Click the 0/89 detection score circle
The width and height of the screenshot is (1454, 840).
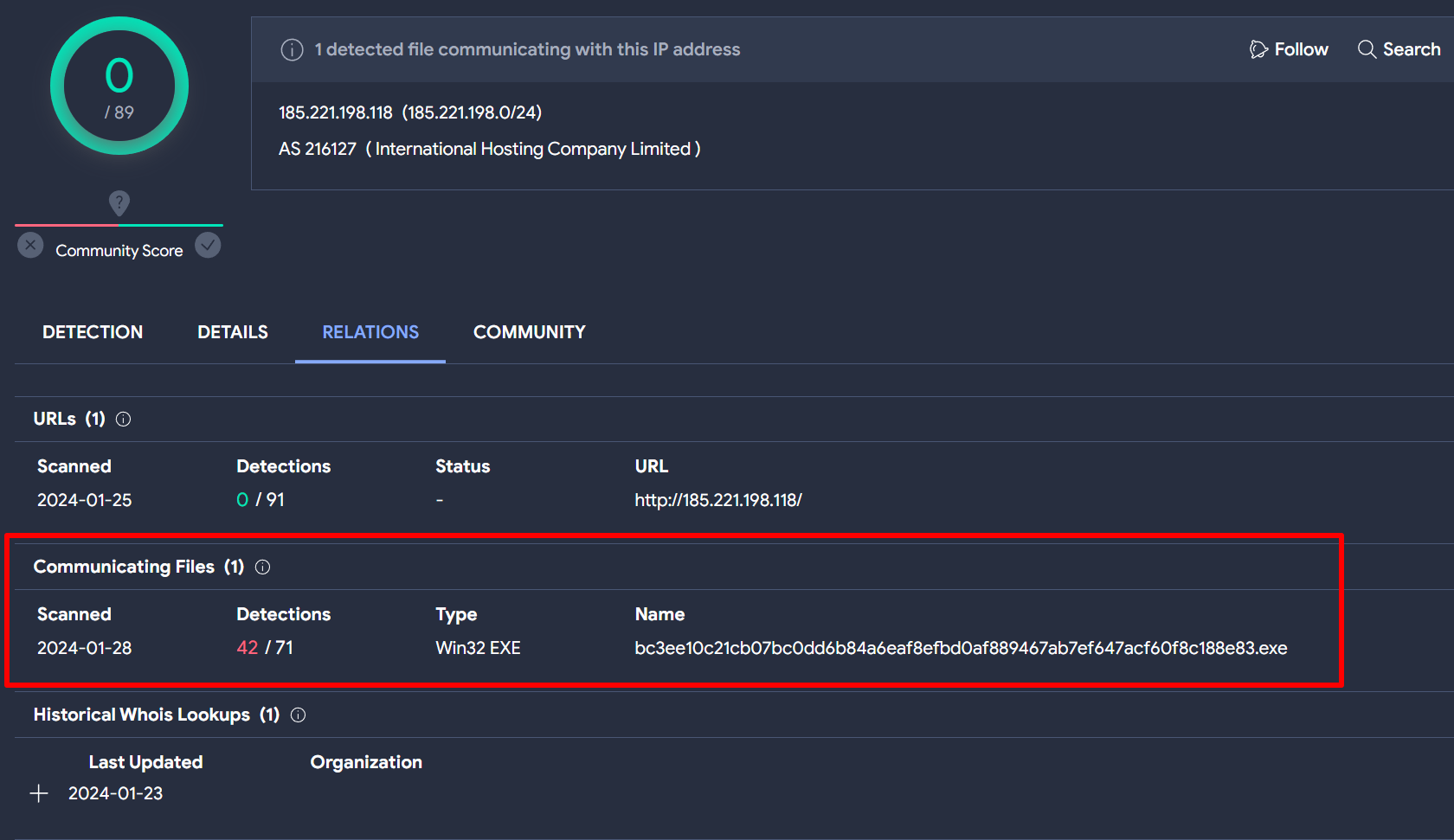pos(119,87)
